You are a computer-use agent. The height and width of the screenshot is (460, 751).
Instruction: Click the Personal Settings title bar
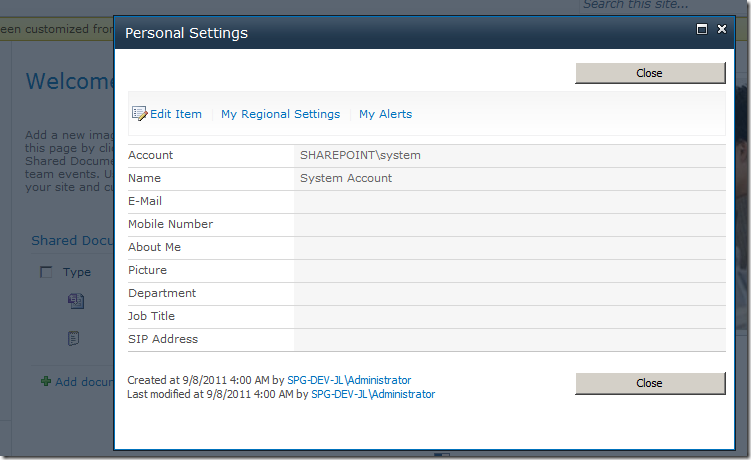pyautogui.click(x=400, y=33)
